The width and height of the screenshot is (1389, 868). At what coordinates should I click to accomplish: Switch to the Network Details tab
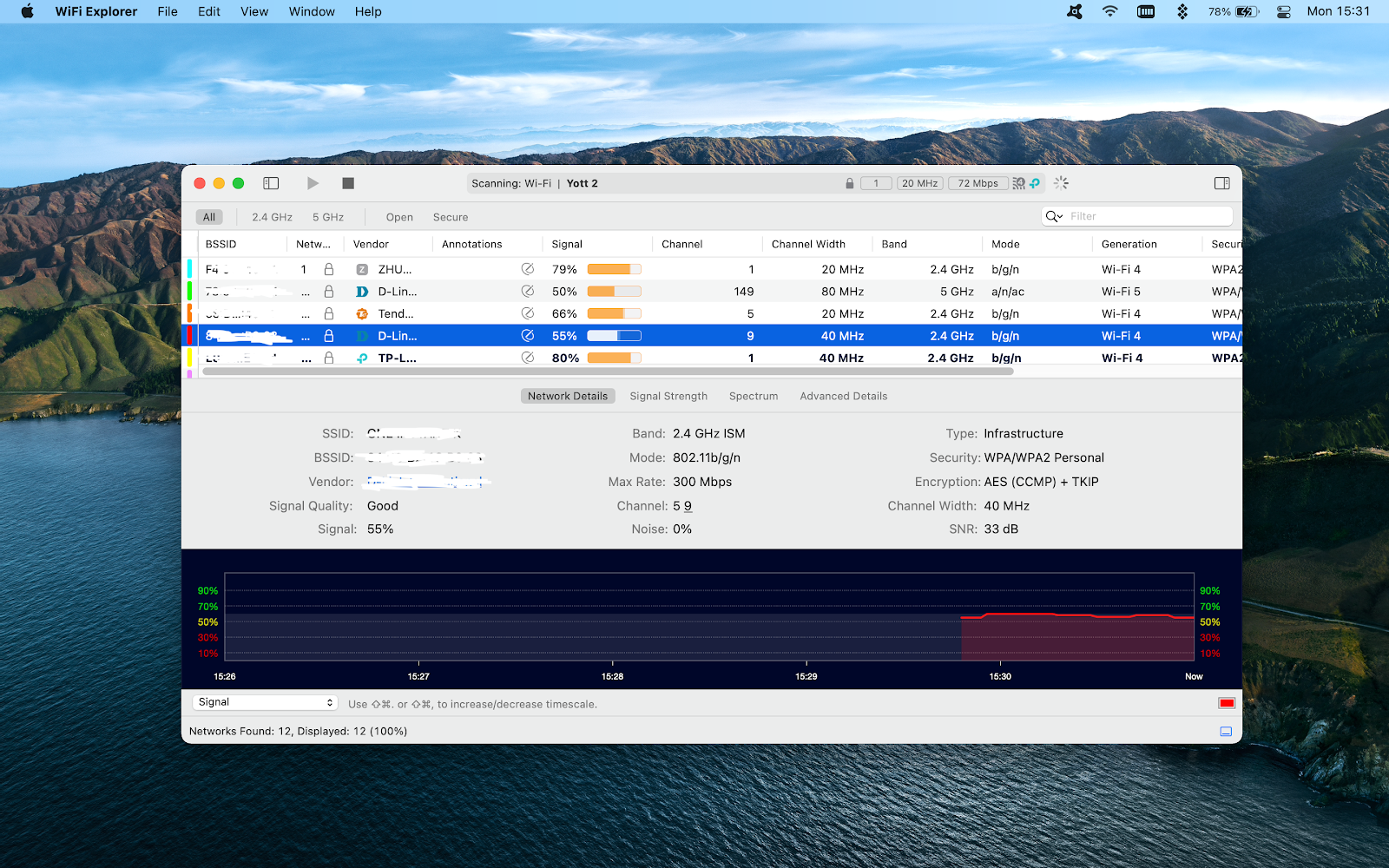(568, 396)
